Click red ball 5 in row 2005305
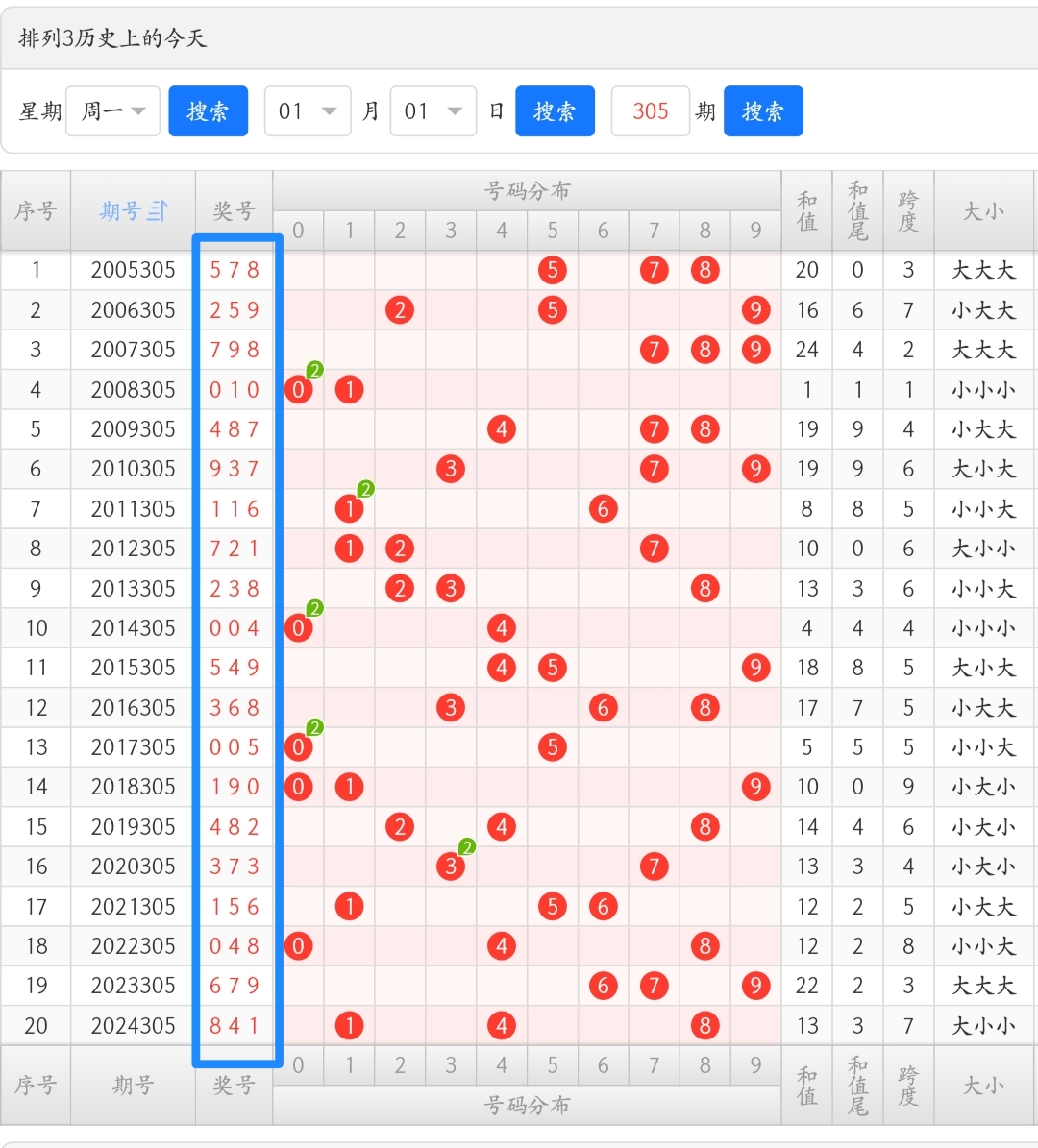Viewport: 1038px width, 1148px height. tap(553, 270)
